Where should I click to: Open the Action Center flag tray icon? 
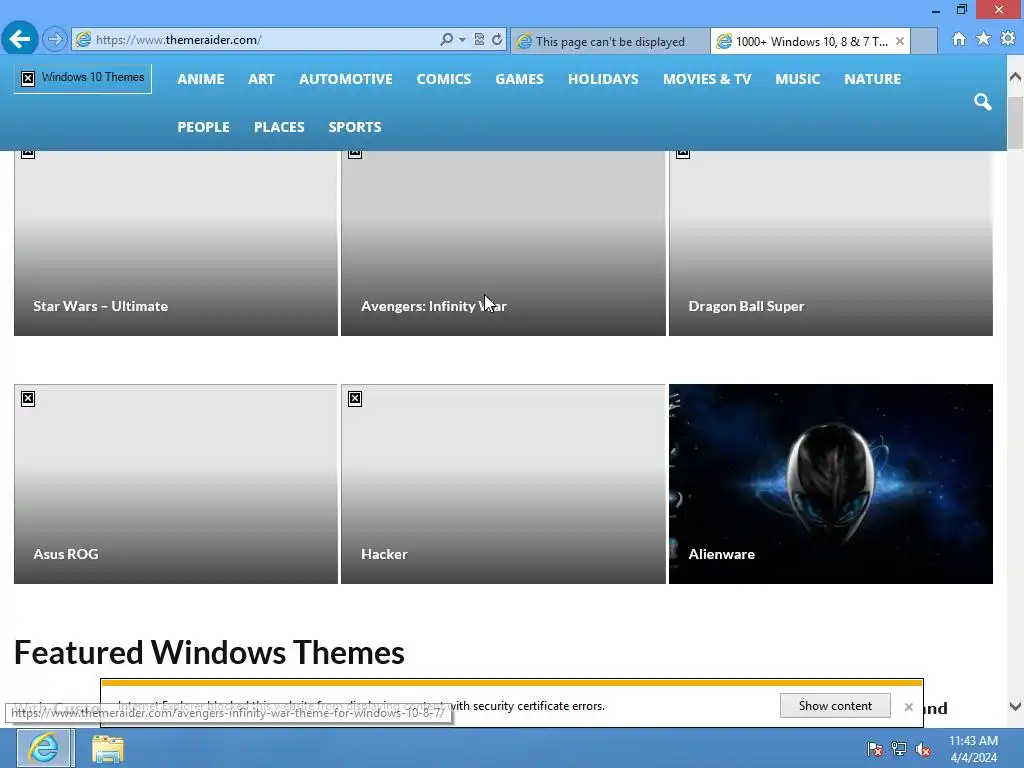click(875, 749)
